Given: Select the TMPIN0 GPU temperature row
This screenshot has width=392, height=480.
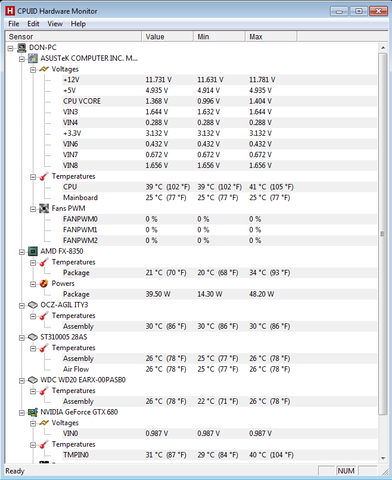Looking at the screenshot, I should click(219, 455).
